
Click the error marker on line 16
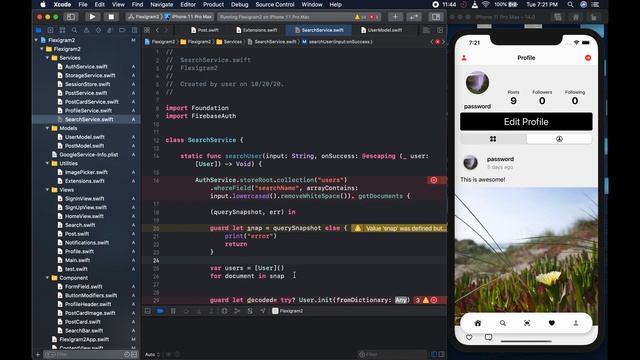tap(433, 180)
